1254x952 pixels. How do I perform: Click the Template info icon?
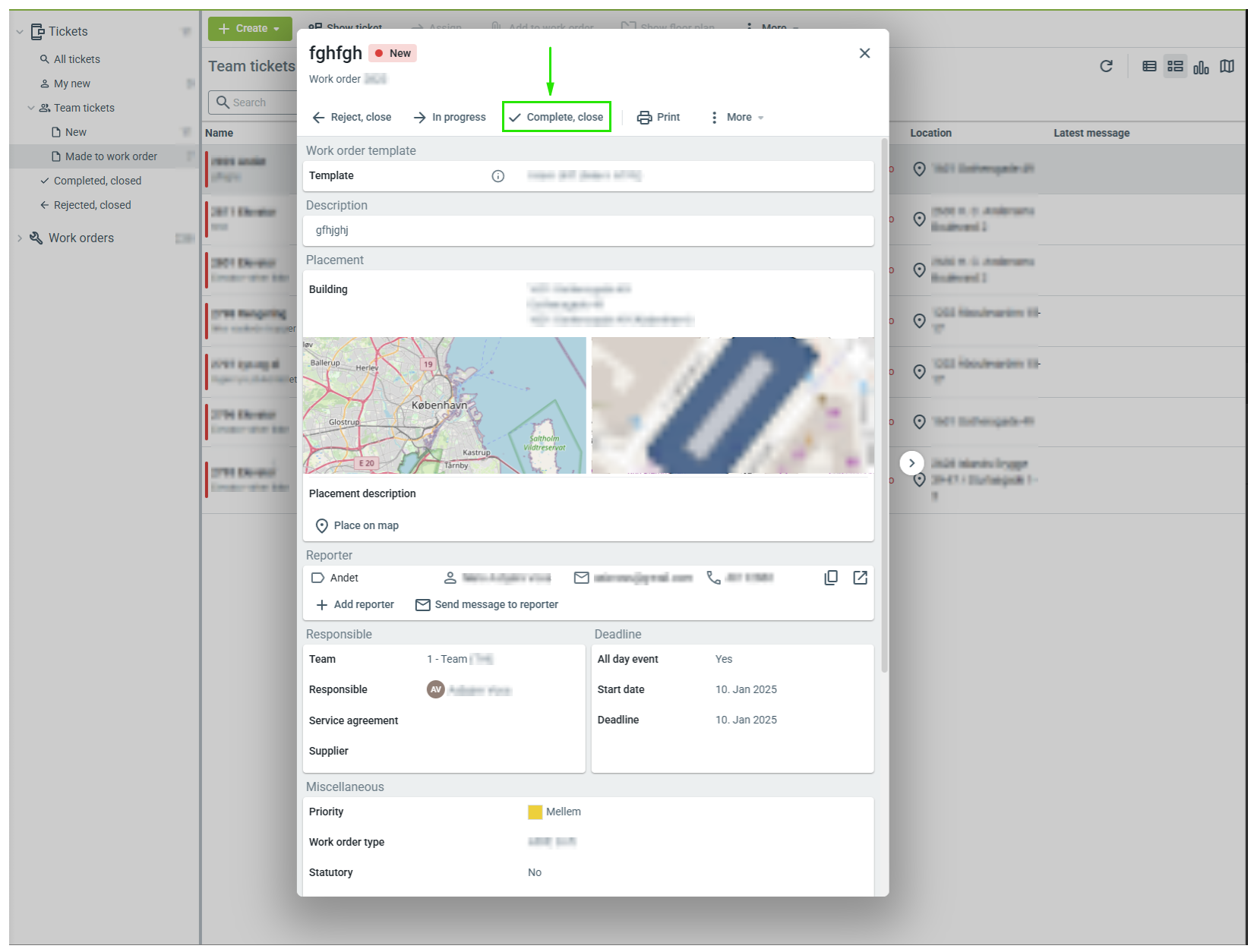click(498, 176)
